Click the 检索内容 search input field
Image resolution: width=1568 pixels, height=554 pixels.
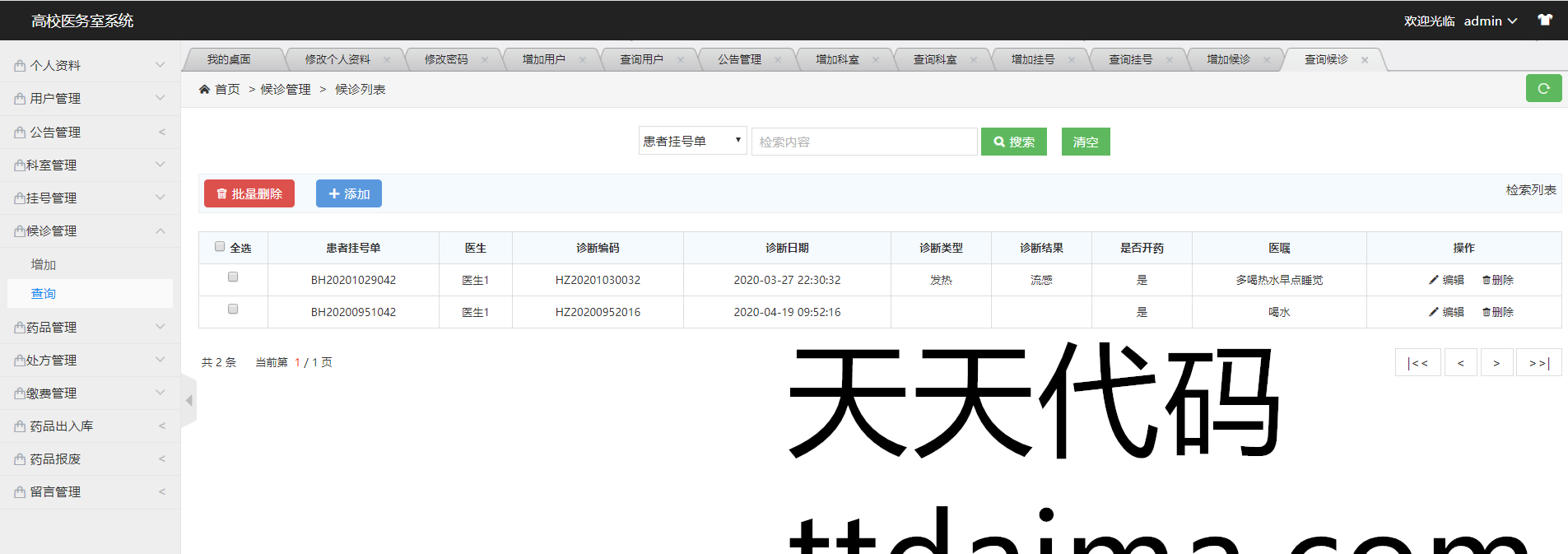click(863, 142)
